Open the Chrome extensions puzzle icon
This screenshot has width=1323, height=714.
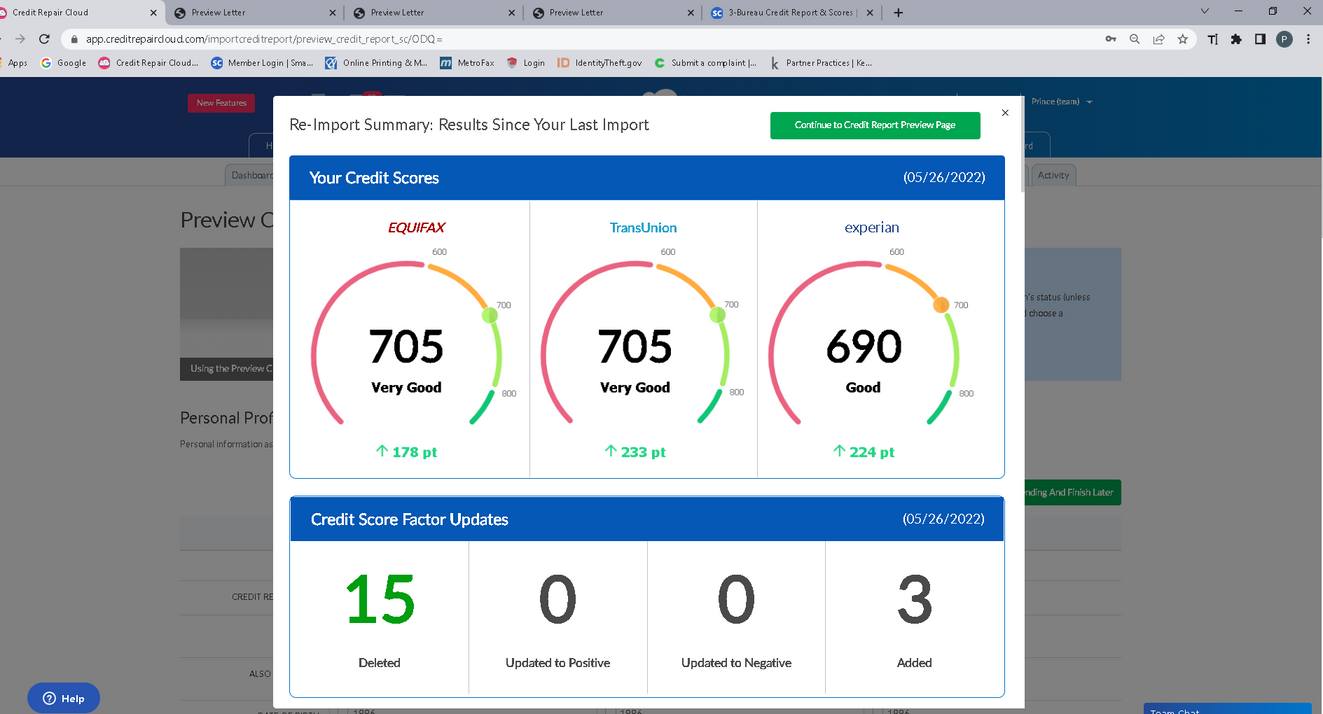[x=1236, y=39]
